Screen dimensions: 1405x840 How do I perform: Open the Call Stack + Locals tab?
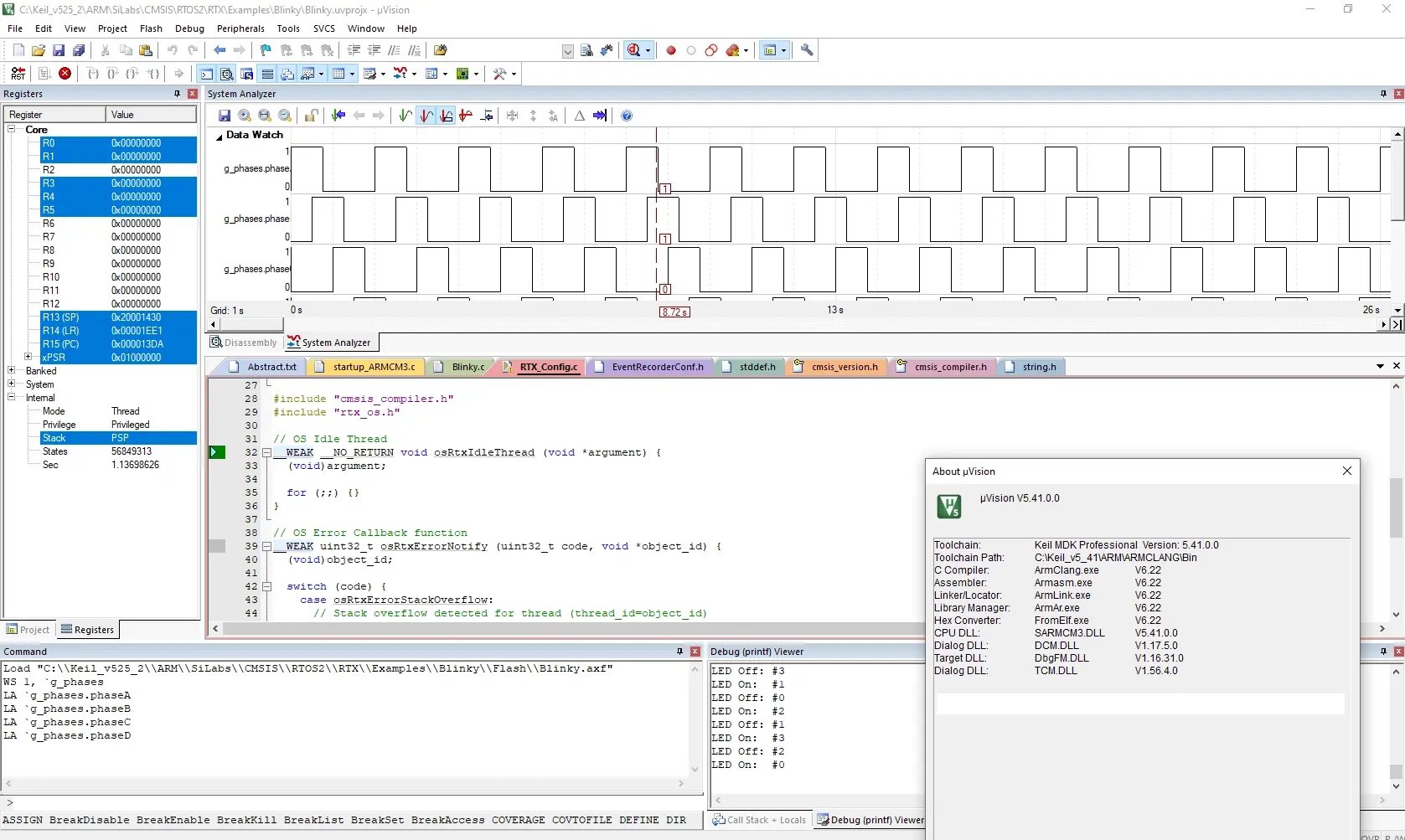pyautogui.click(x=759, y=820)
